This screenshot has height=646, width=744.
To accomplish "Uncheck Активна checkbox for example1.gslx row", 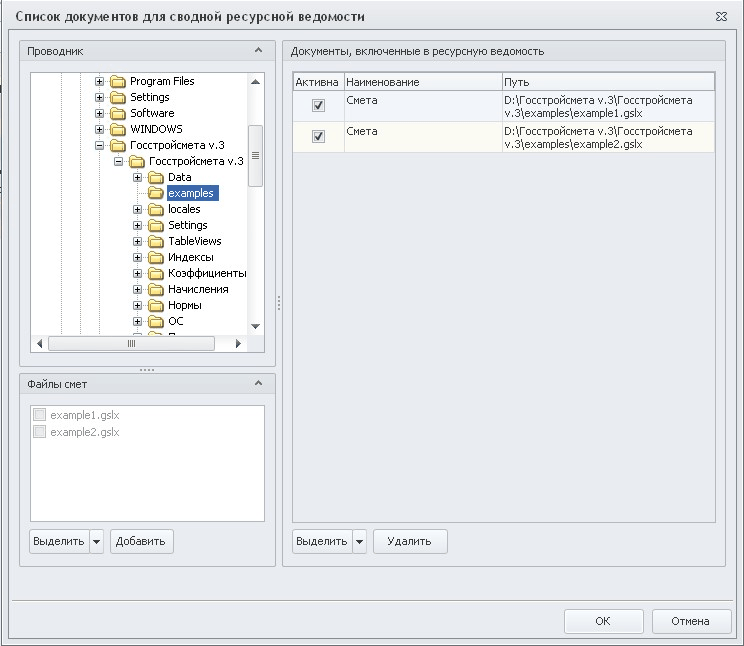I will click(x=318, y=106).
